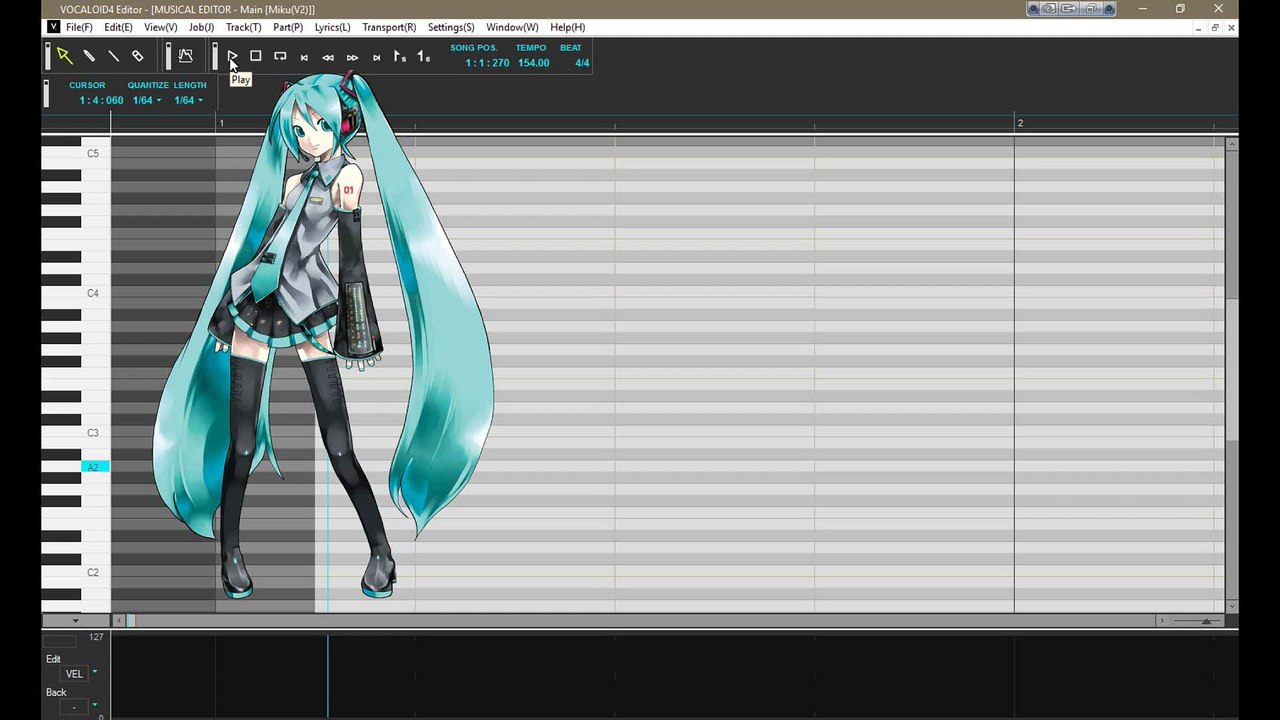The width and height of the screenshot is (1280, 720).
Task: Open the Length 1/64 dropdown
Action: click(188, 100)
